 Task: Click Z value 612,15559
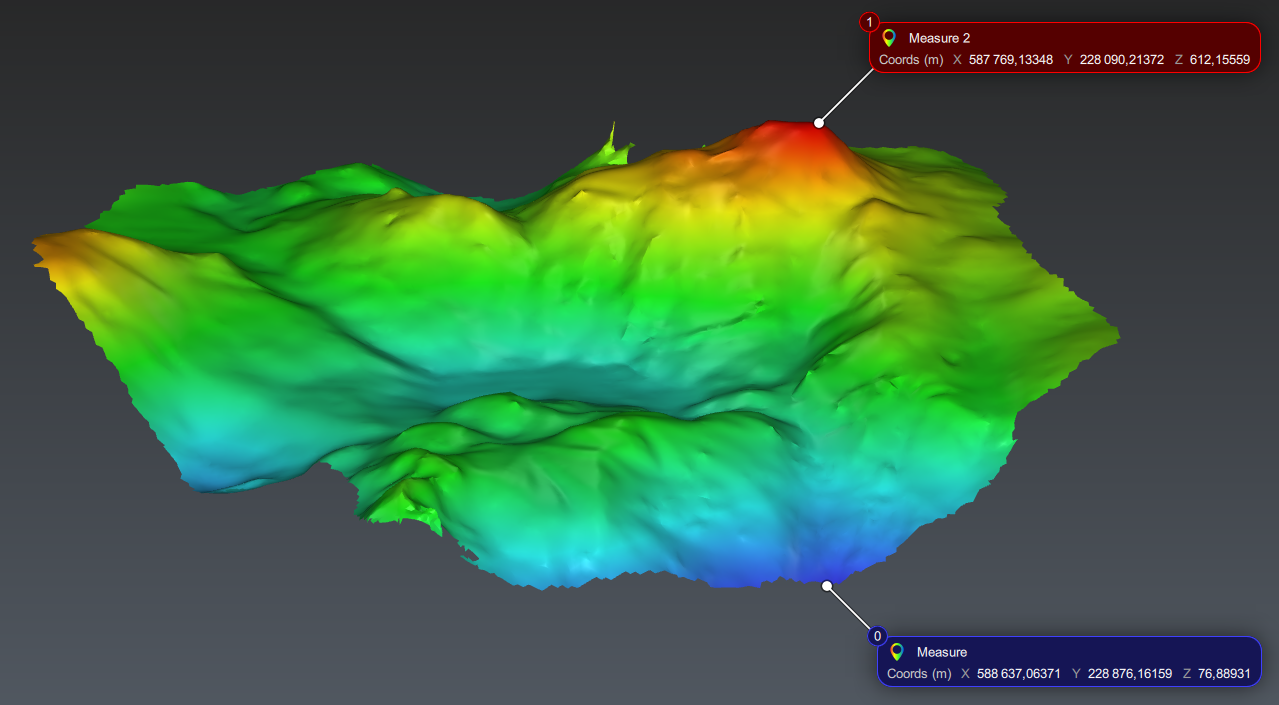pyautogui.click(x=1219, y=60)
